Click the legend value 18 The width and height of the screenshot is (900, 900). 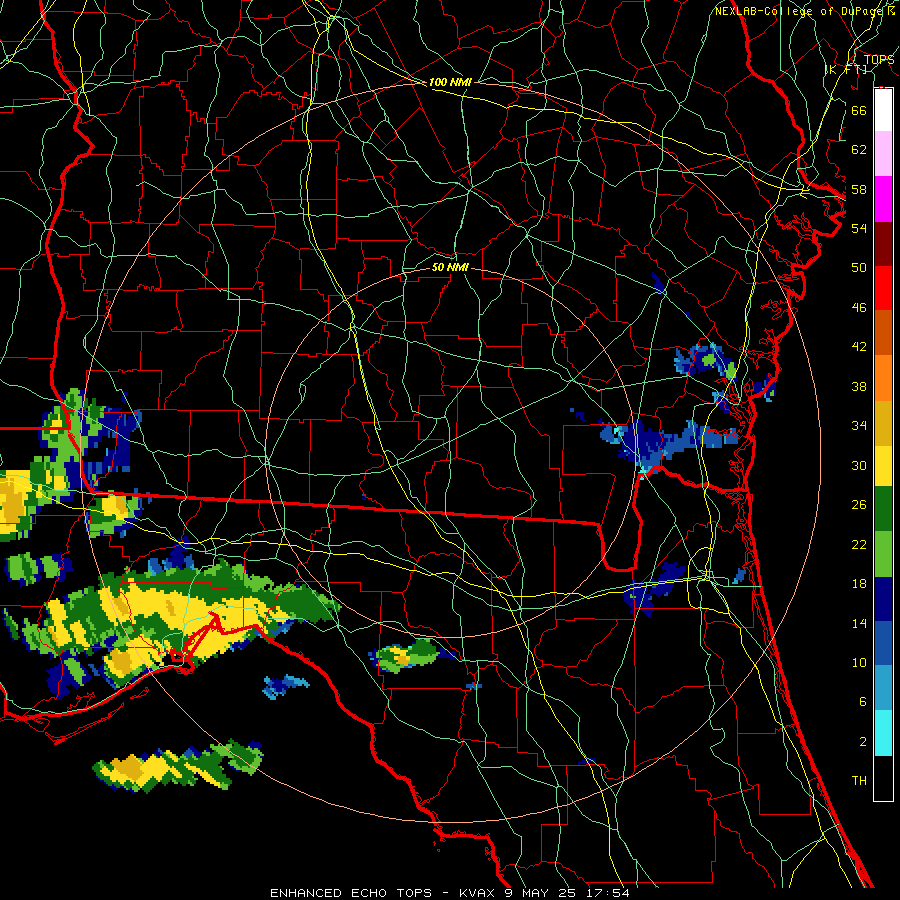coord(859,584)
